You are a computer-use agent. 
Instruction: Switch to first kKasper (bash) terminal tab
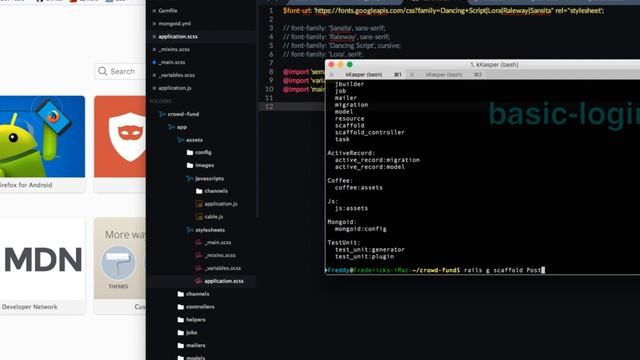click(x=364, y=75)
